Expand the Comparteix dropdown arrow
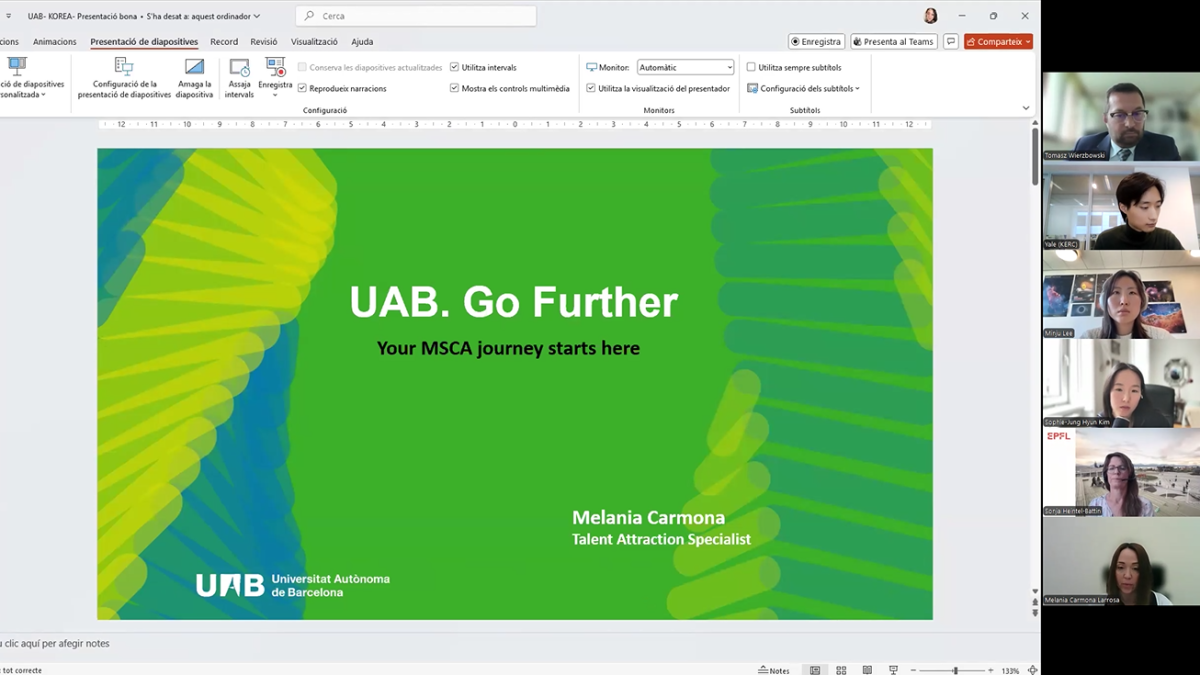 point(1028,42)
